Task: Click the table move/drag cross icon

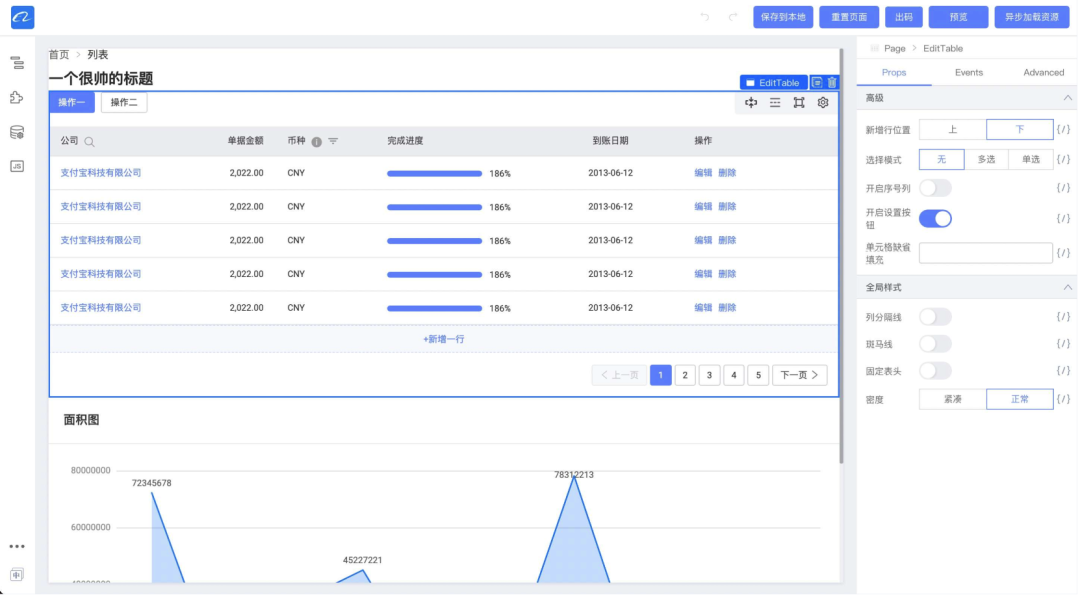Action: click(751, 103)
